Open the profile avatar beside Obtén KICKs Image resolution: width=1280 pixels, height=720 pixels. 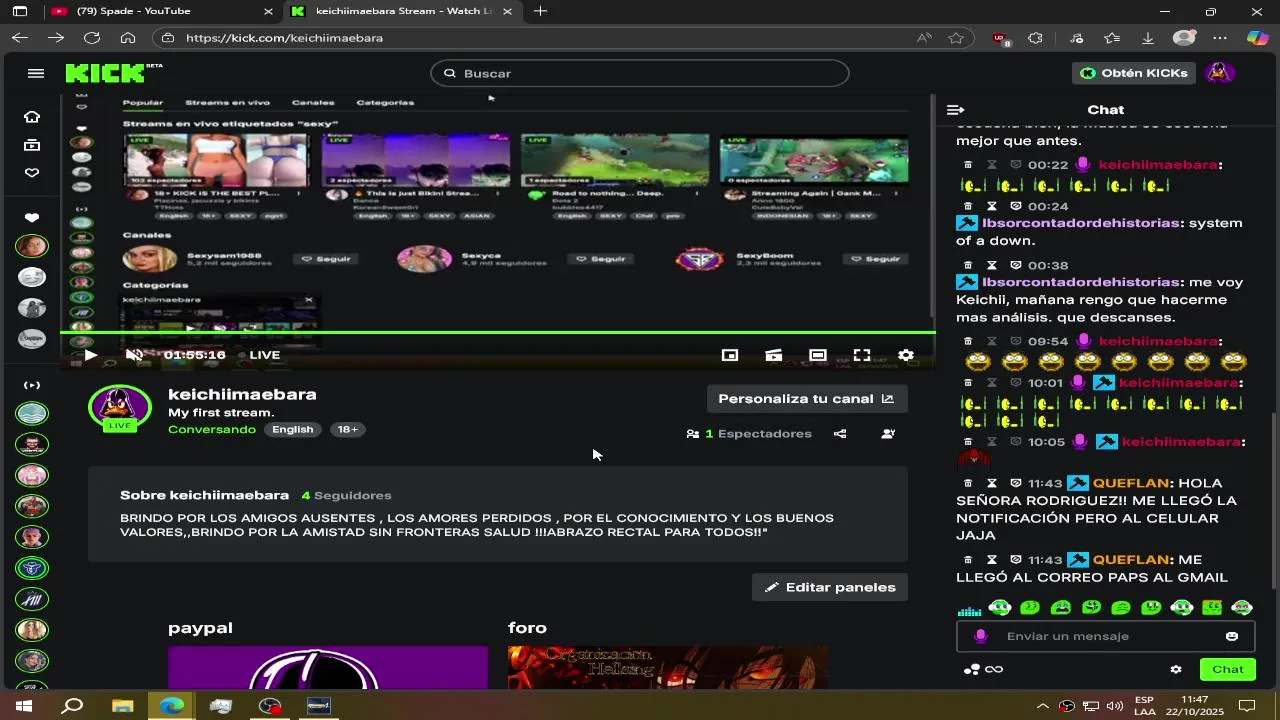(1218, 73)
